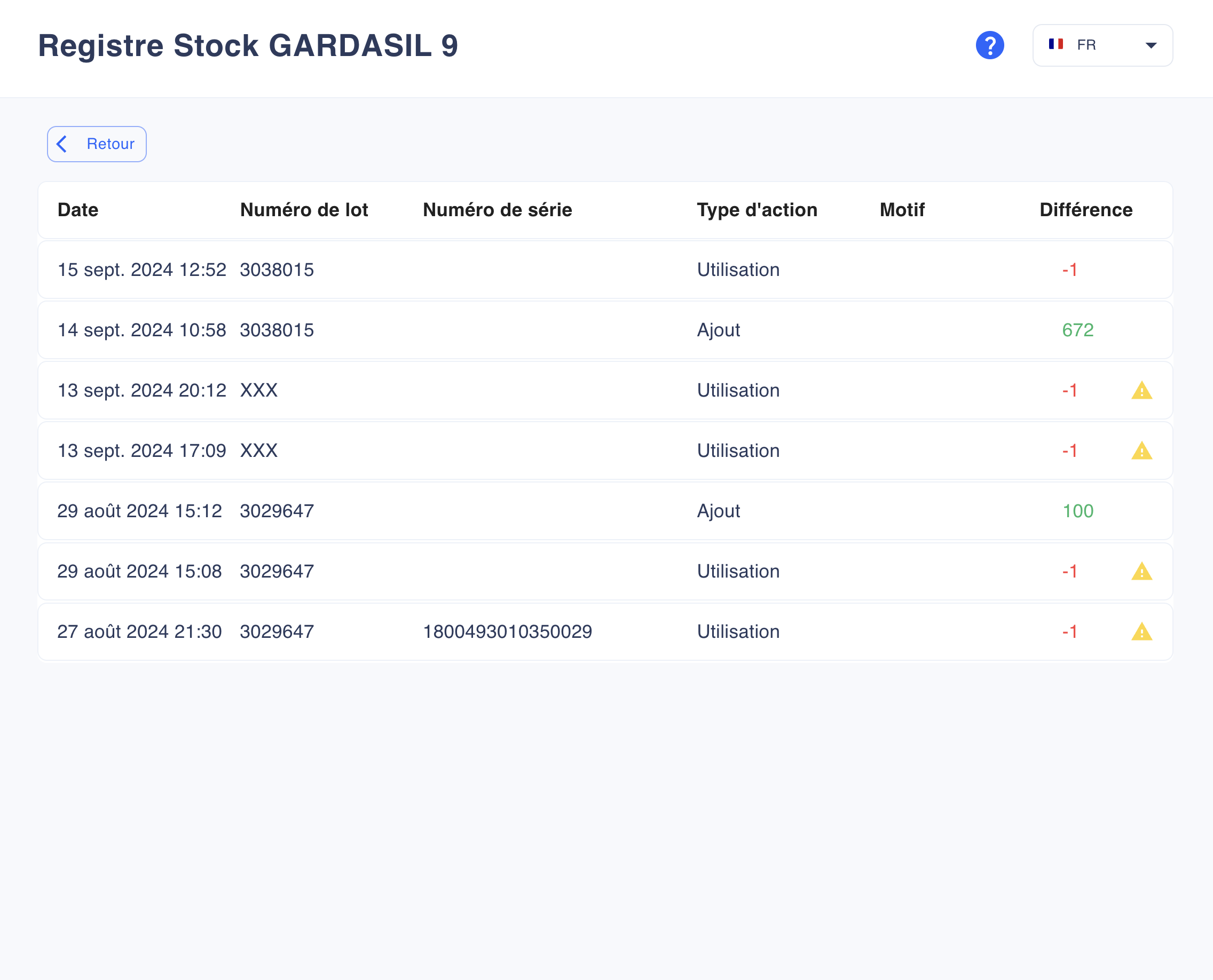Click the left chevron in Retour button
The image size is (1213, 980).
coord(62,144)
